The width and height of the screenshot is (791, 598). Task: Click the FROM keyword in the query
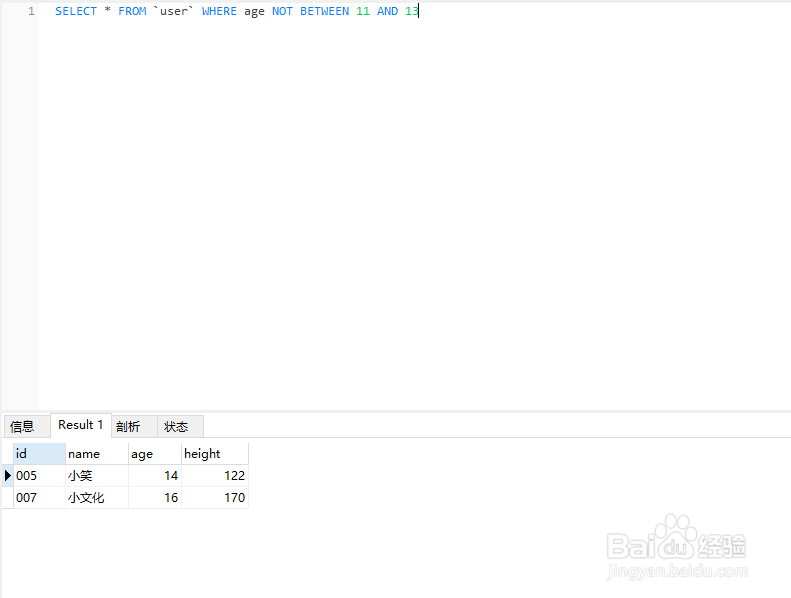pyautogui.click(x=132, y=11)
